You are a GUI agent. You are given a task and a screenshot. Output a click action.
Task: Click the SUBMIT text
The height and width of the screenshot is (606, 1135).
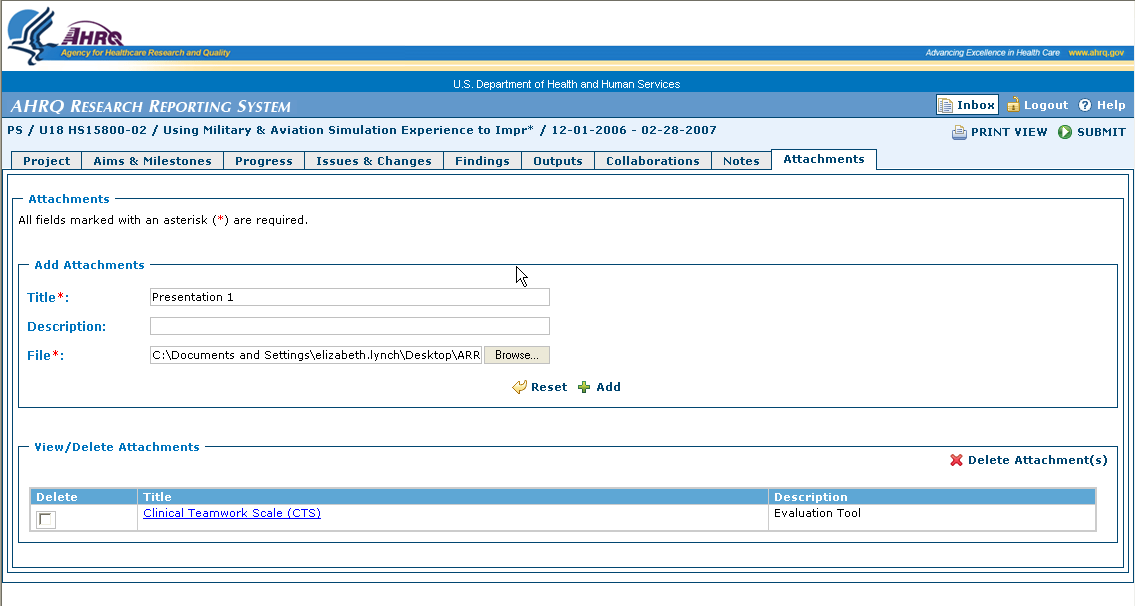1101,132
